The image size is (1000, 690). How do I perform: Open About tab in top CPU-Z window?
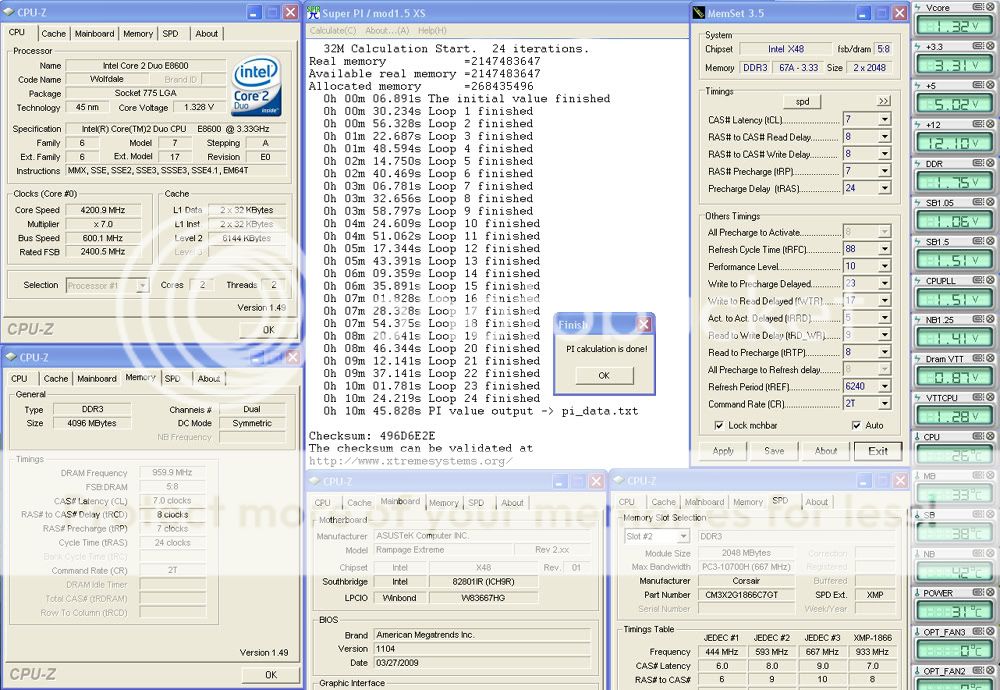click(x=207, y=34)
